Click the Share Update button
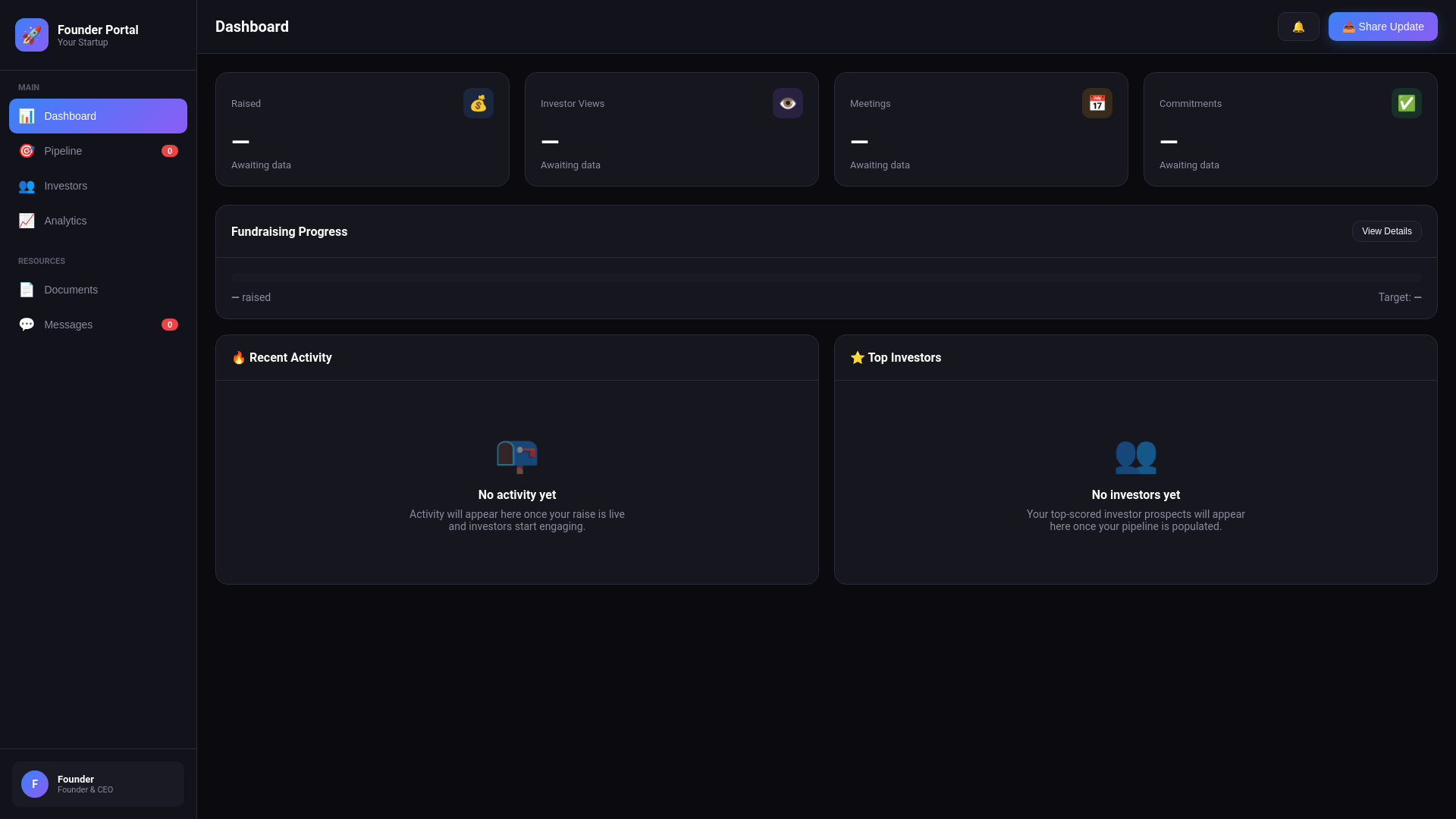This screenshot has width=1456, height=819. 1383,27
